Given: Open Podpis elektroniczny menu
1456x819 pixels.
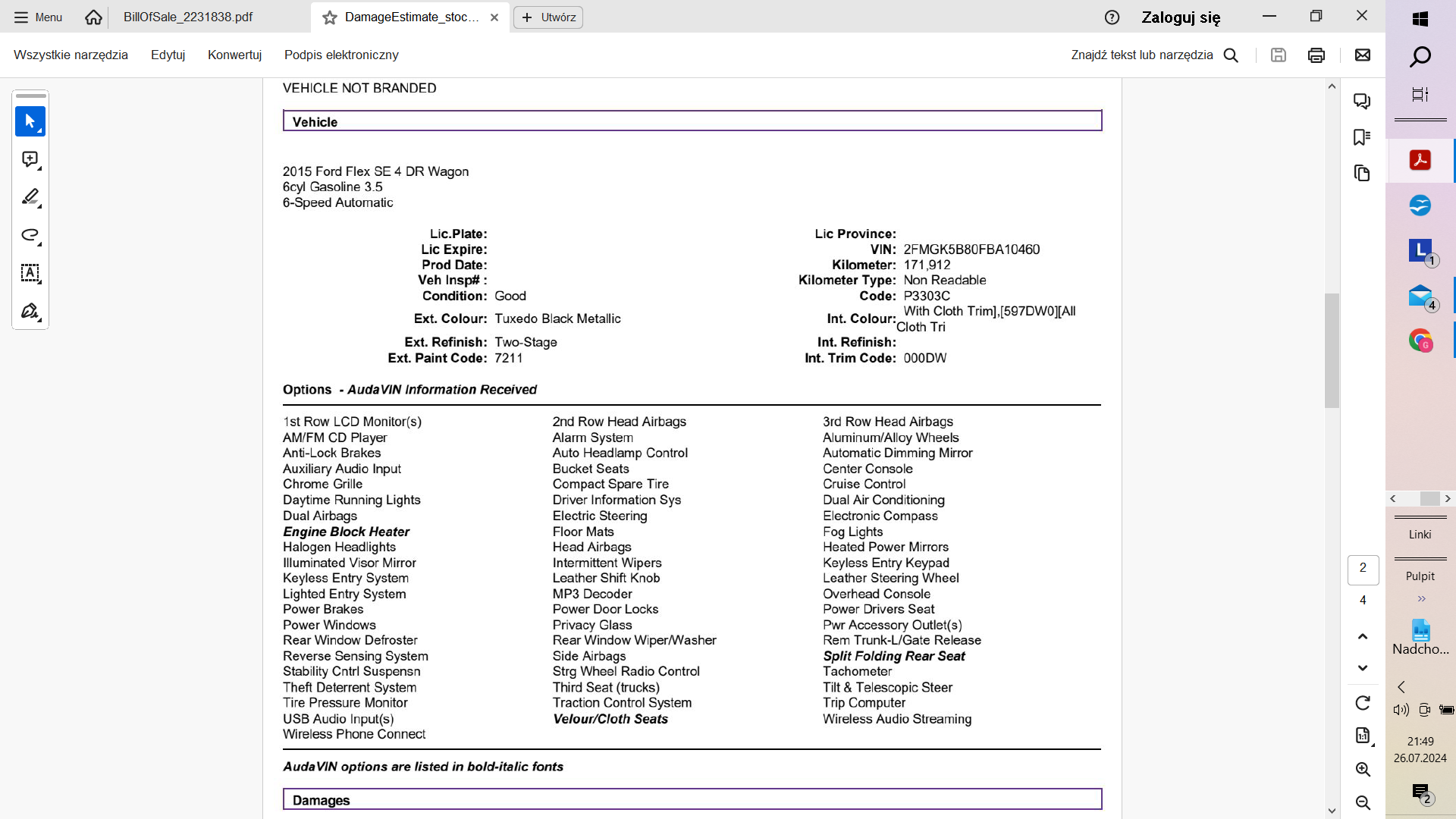Looking at the screenshot, I should pos(341,55).
